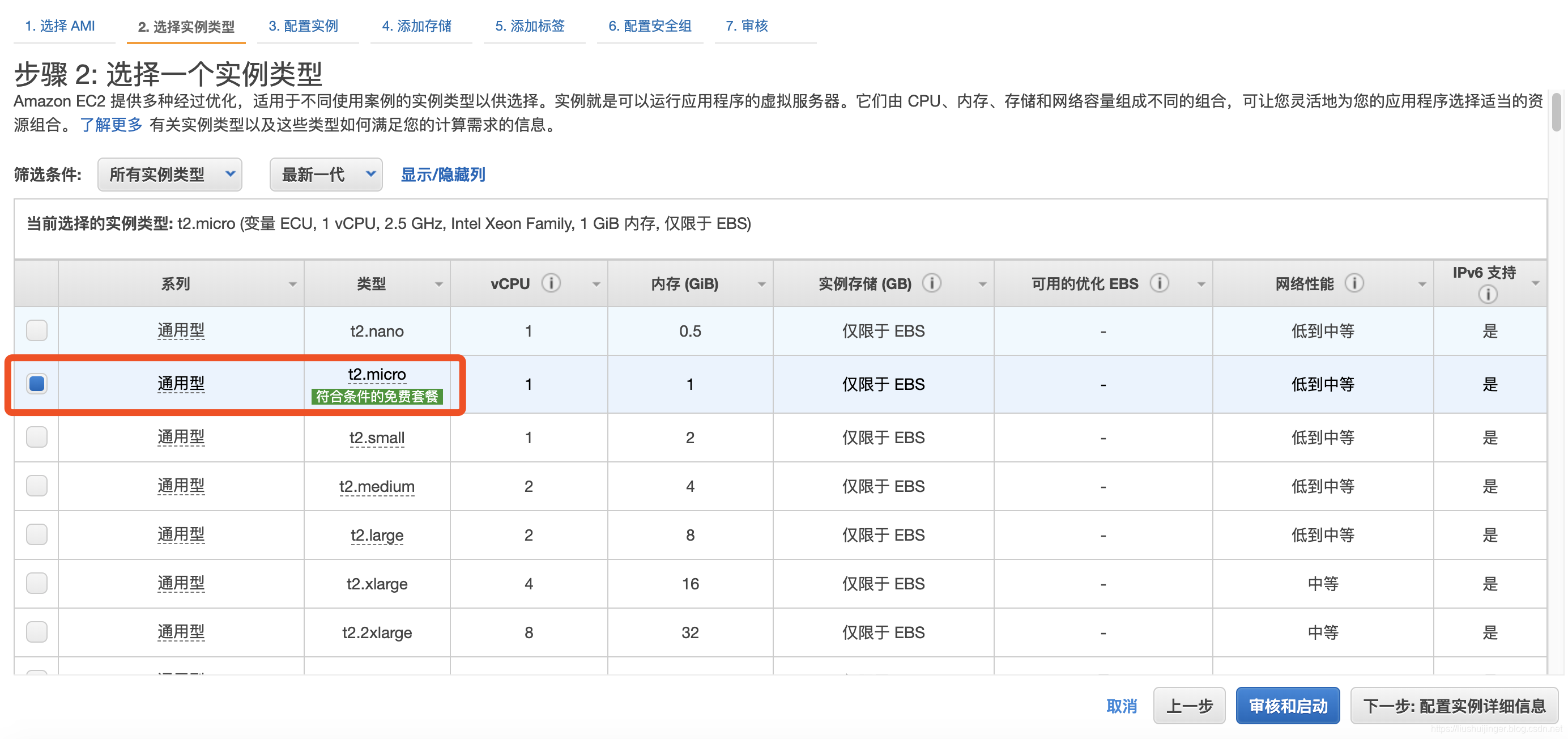The height and width of the screenshot is (739, 1568).
Task: Open the 内存 (GiB) column sort arrow
Action: pyautogui.click(x=761, y=284)
